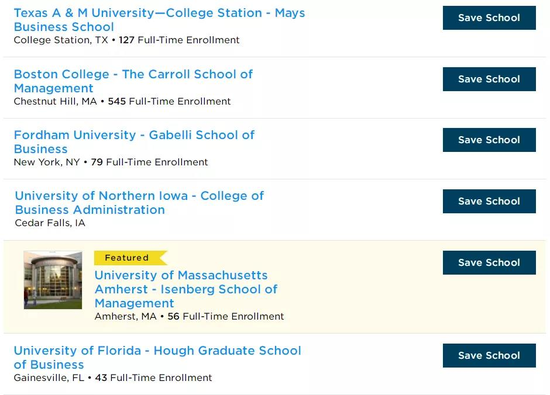Click the New York, NY enrollment line

click(111, 162)
